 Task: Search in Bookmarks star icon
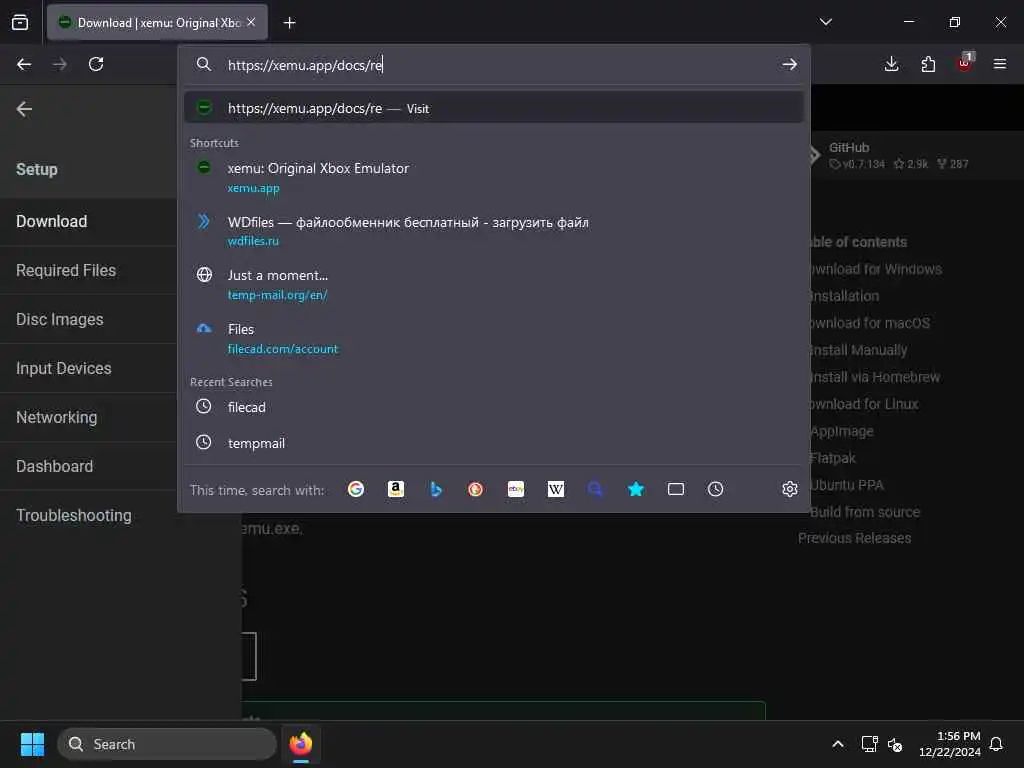(635, 489)
